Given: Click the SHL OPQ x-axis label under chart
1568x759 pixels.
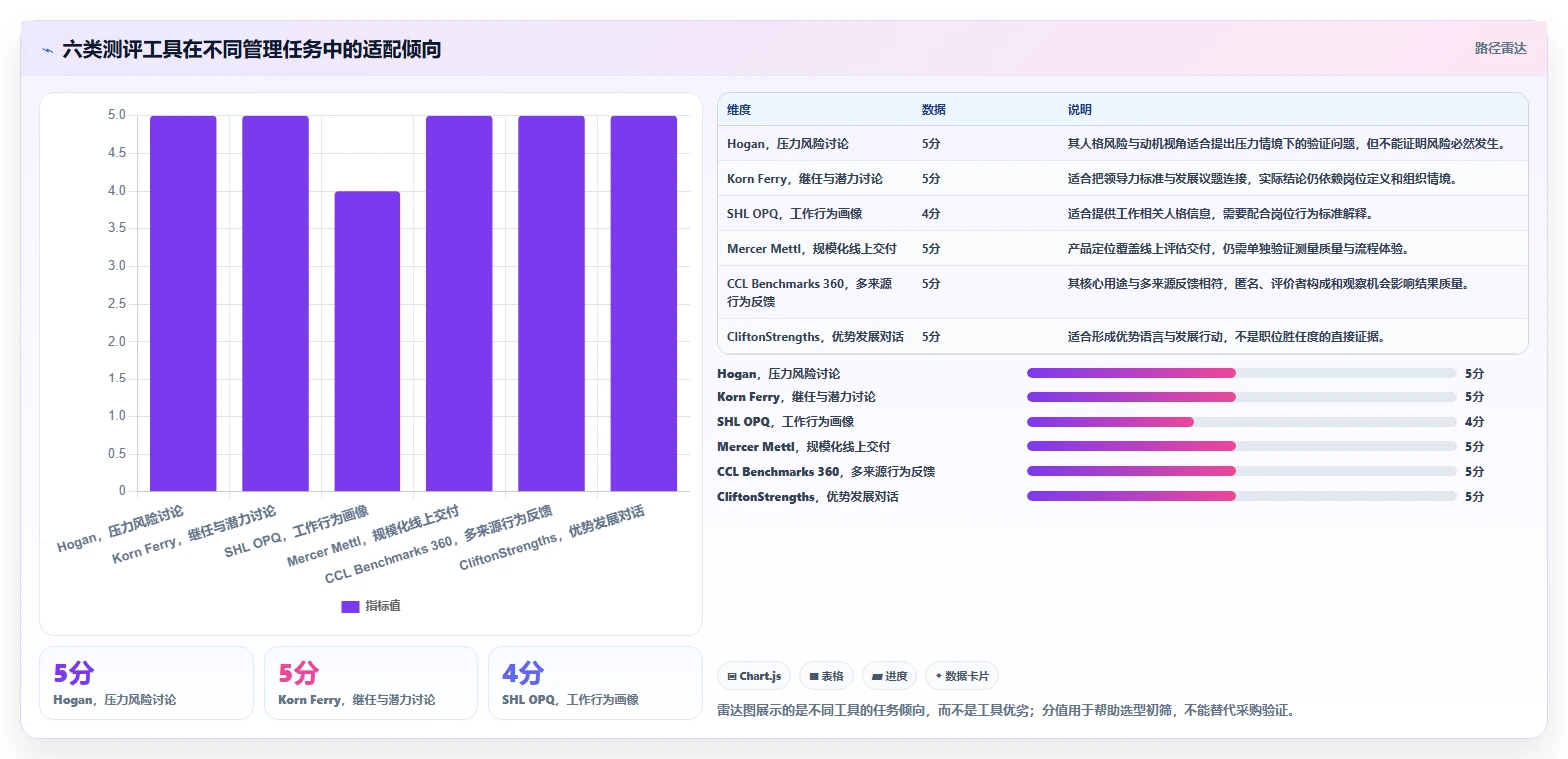Looking at the screenshot, I should click(297, 532).
